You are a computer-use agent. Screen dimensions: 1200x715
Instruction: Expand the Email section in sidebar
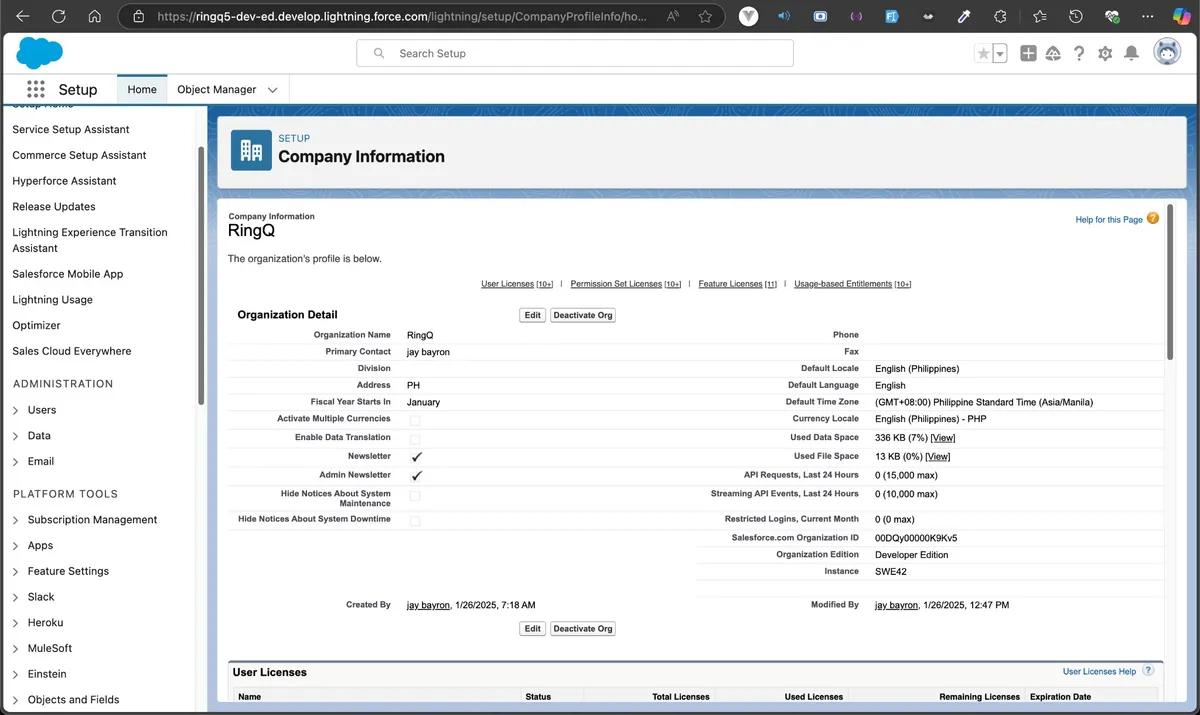pos(16,461)
